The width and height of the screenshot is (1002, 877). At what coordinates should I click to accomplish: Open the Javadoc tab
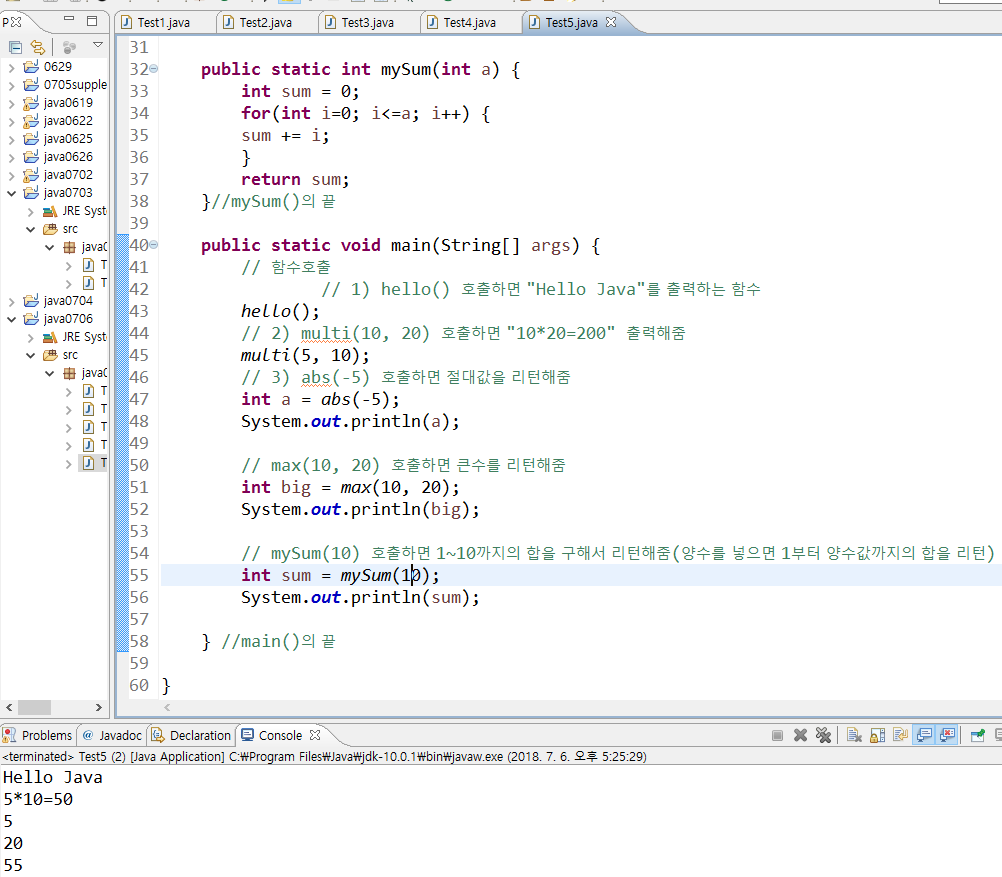click(112, 736)
